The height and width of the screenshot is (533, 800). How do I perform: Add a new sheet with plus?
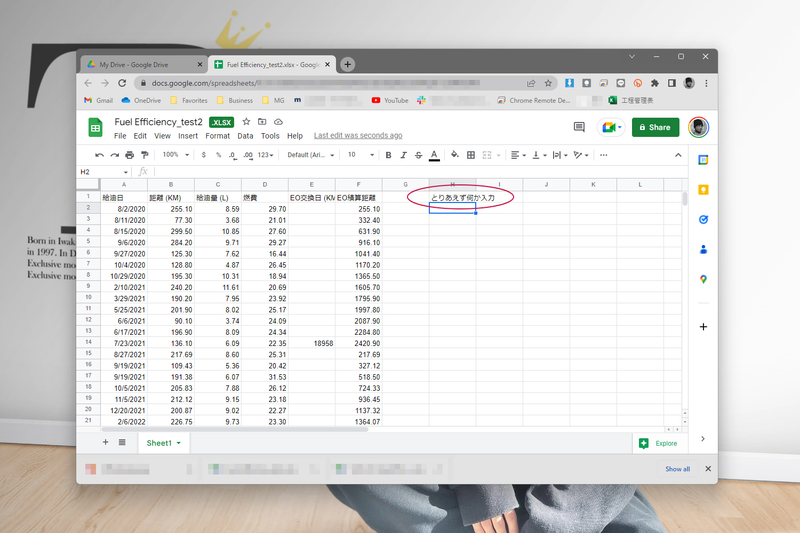point(106,442)
